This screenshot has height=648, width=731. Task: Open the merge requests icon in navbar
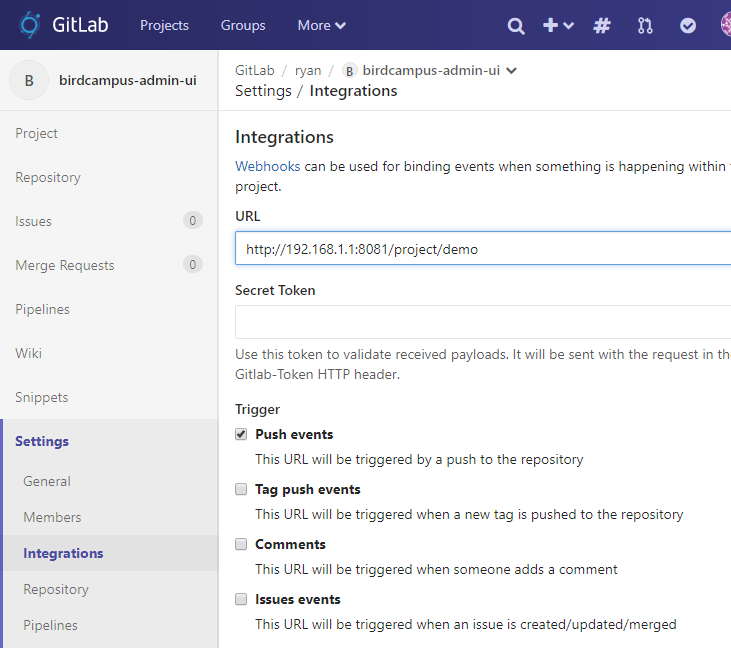(645, 26)
